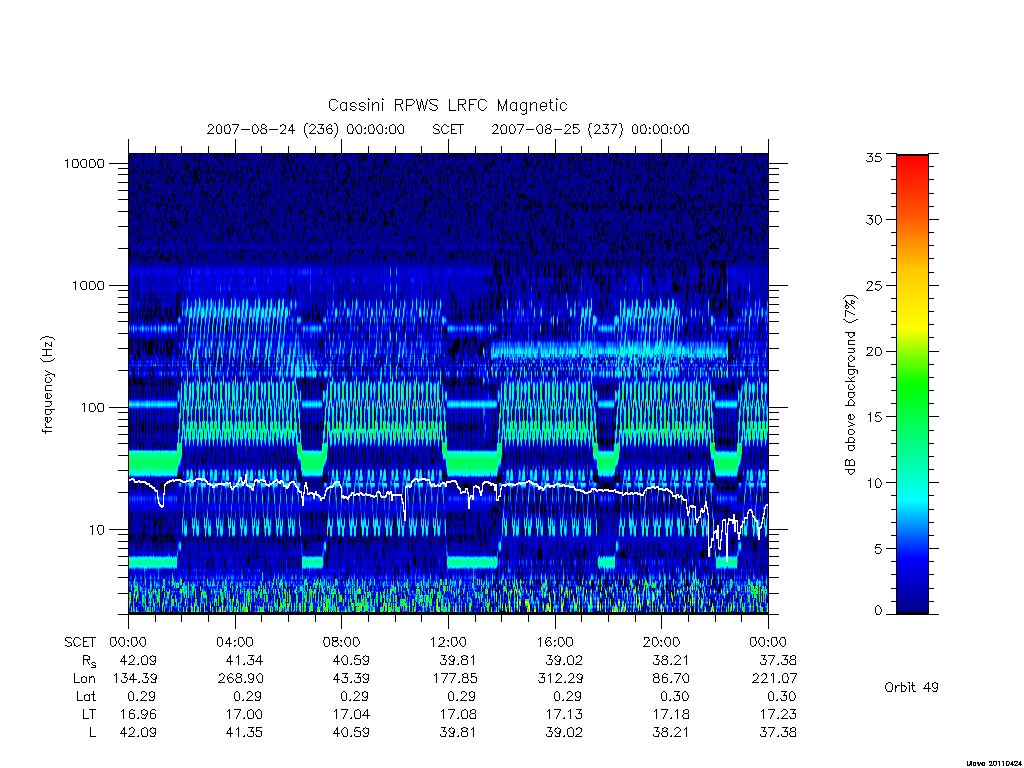Click the LT value 17.00
Image resolution: width=1024 pixels, height=768 pixels.
245,714
